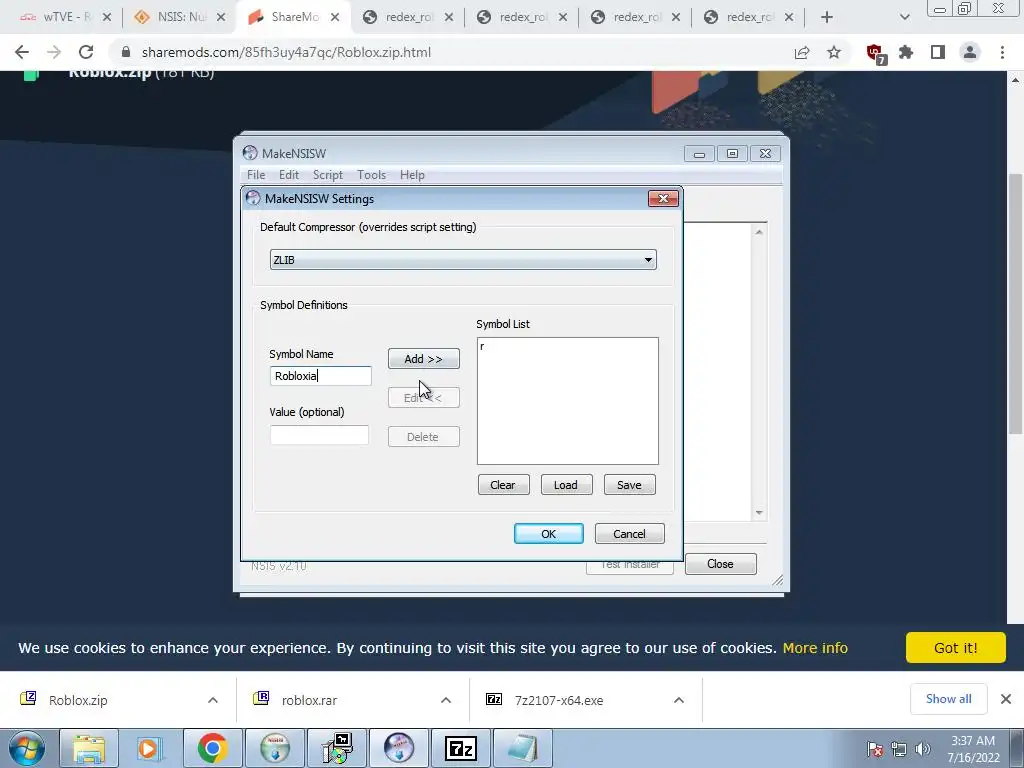Click the page vertical scrollbar thumb
The height and width of the screenshot is (768, 1024).
coord(1015,304)
